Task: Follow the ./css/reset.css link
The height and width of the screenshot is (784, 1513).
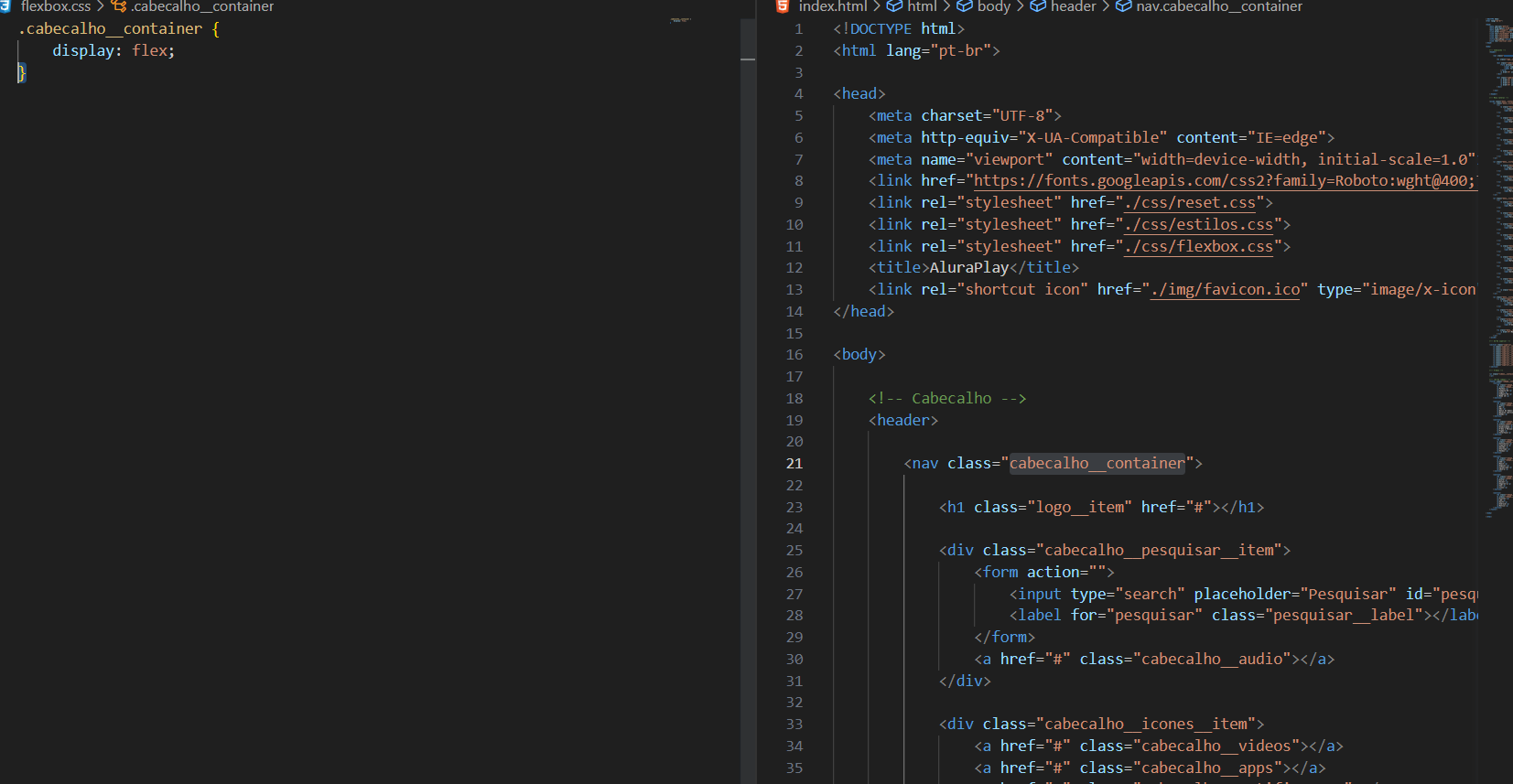Action: click(x=1190, y=203)
